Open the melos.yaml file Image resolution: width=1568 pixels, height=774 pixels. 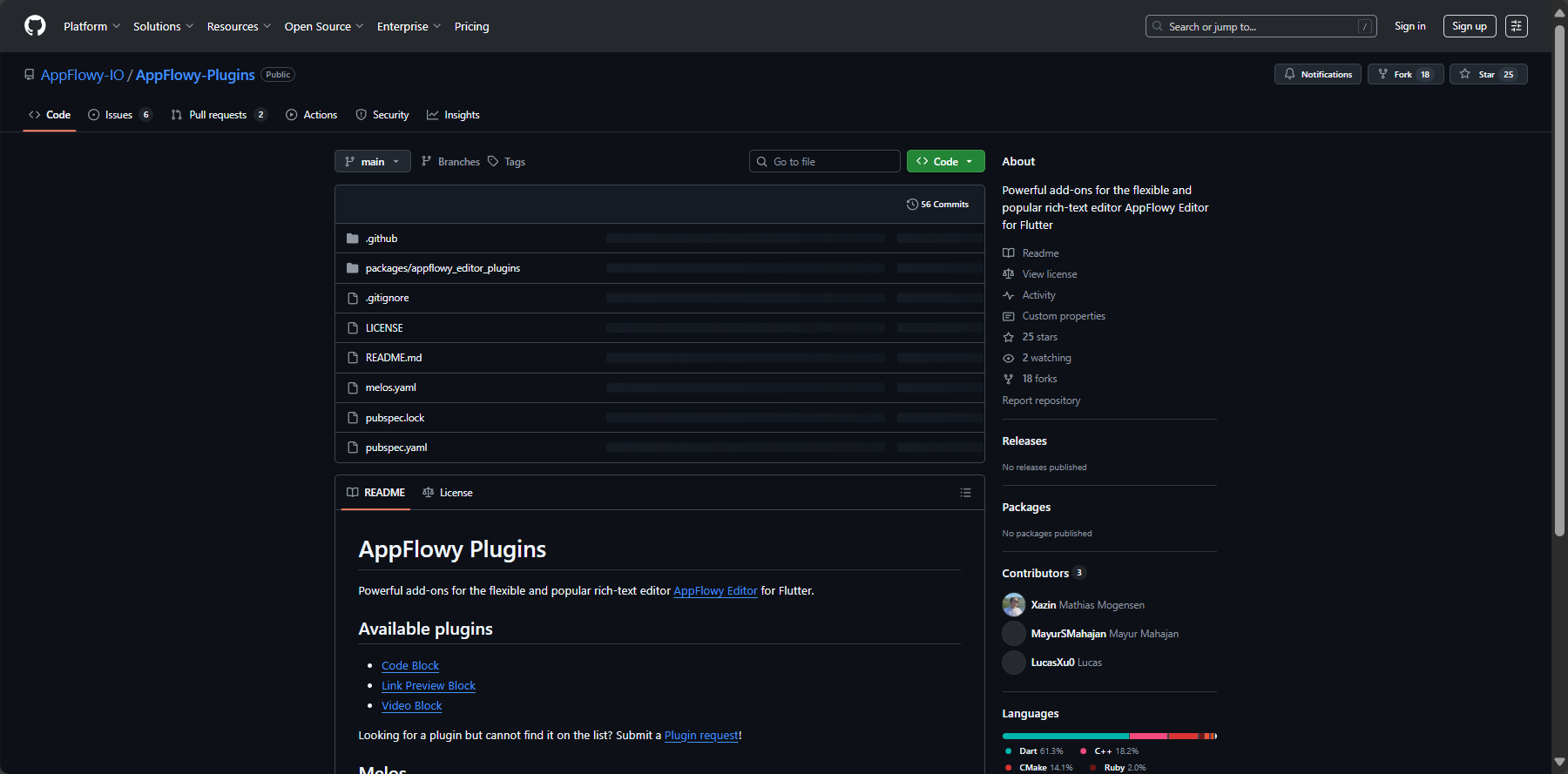(x=391, y=387)
